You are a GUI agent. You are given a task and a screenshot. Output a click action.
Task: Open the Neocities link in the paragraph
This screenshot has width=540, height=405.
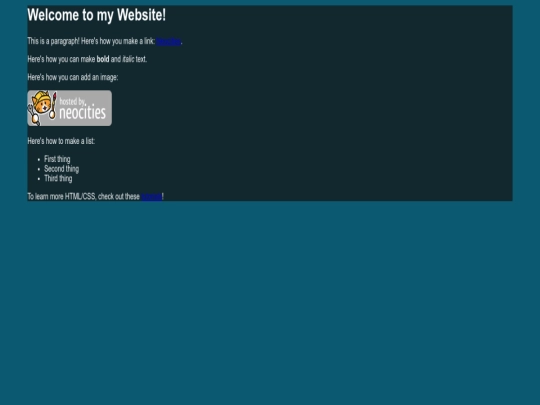168,41
